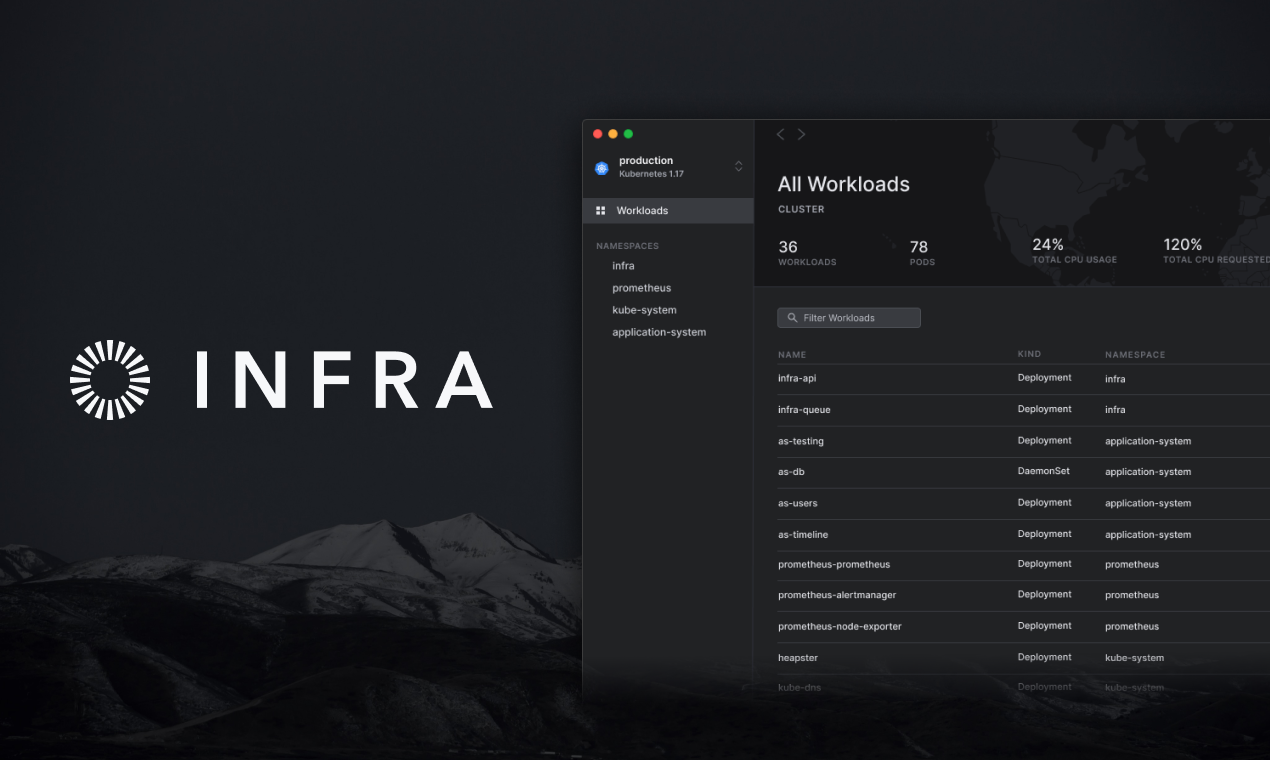Click the INFRA spinner logo
The width and height of the screenshot is (1270, 760).
click(x=110, y=380)
